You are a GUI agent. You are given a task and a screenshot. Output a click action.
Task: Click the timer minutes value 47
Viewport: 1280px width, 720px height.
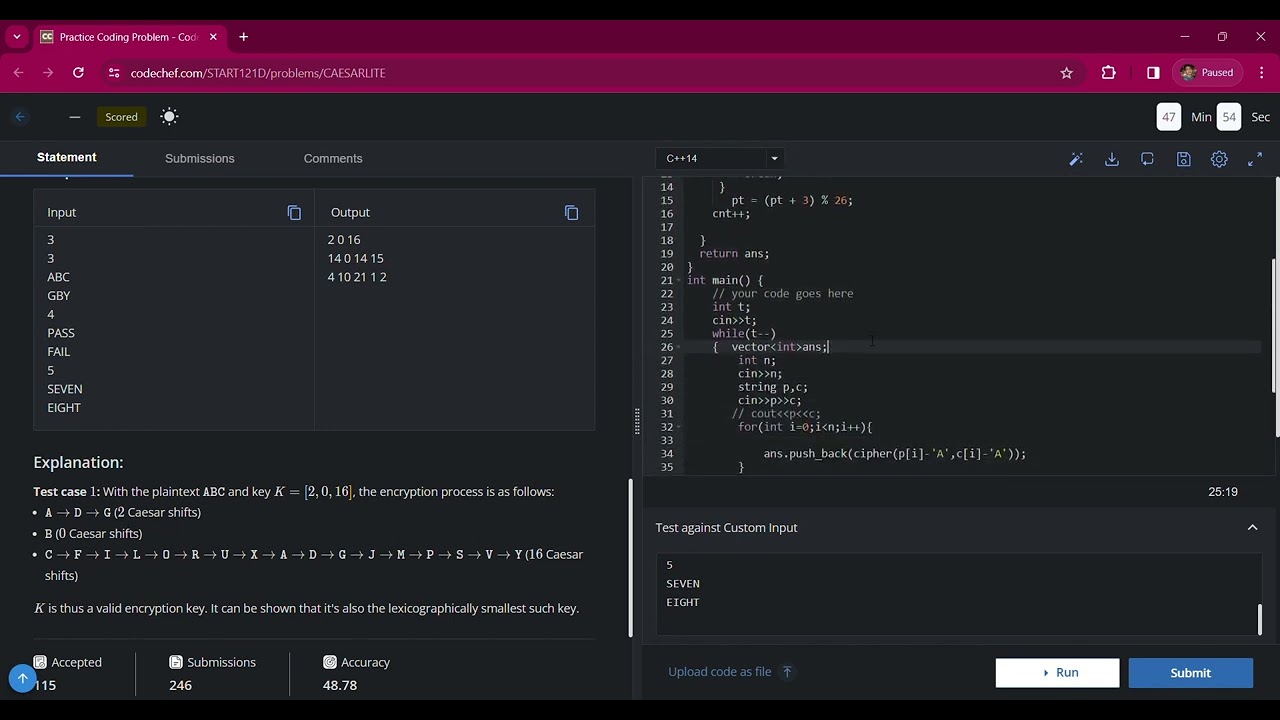point(1168,117)
